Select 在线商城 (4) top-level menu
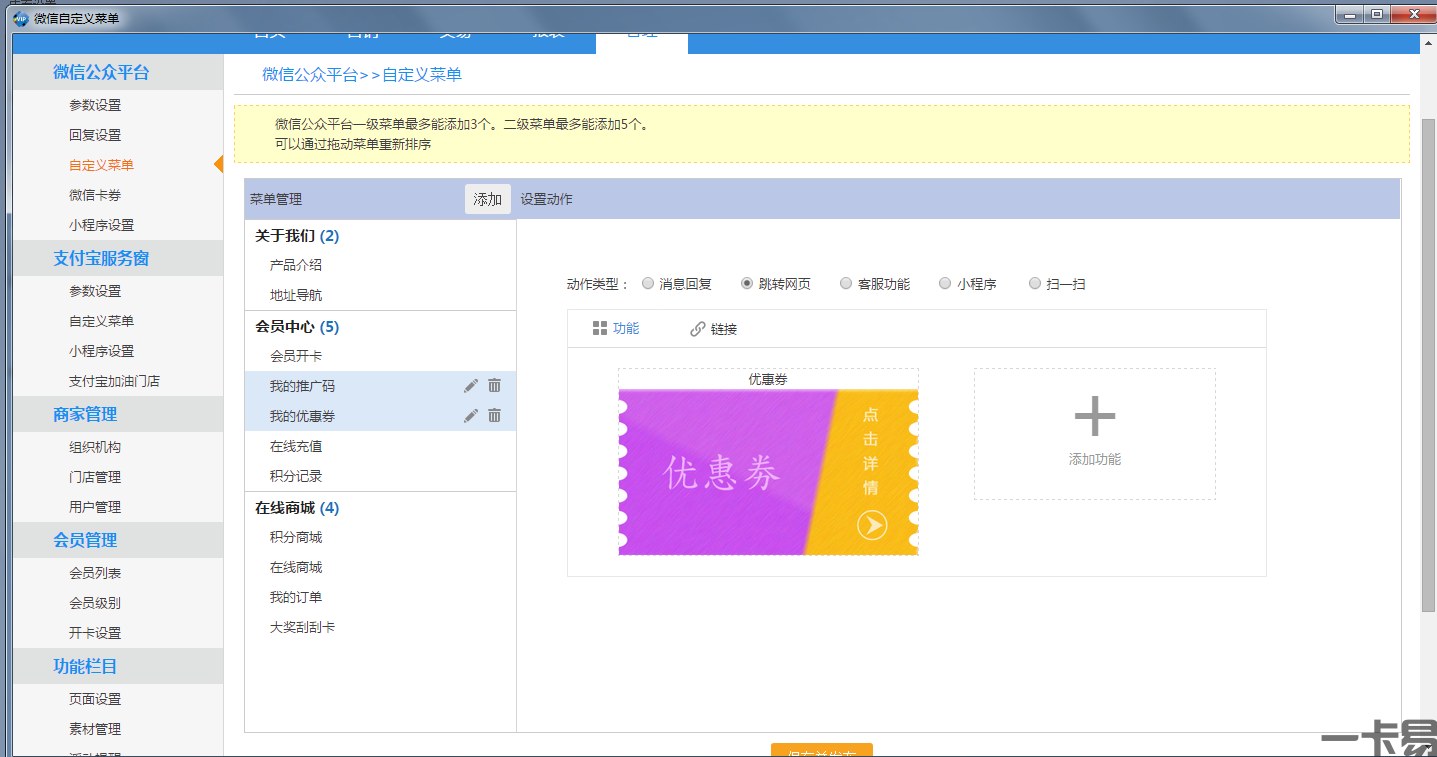 coord(297,508)
